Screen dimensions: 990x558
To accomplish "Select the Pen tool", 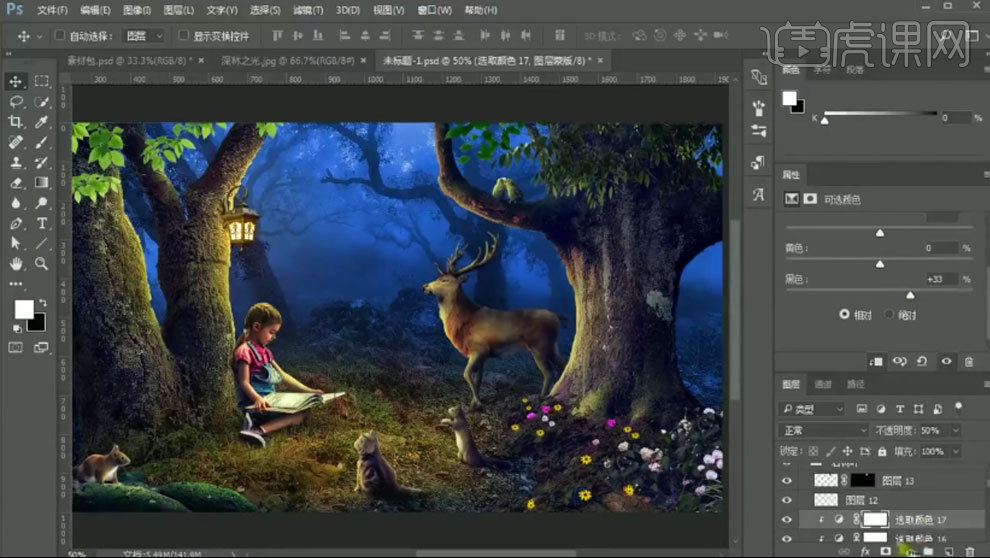I will [x=16, y=223].
